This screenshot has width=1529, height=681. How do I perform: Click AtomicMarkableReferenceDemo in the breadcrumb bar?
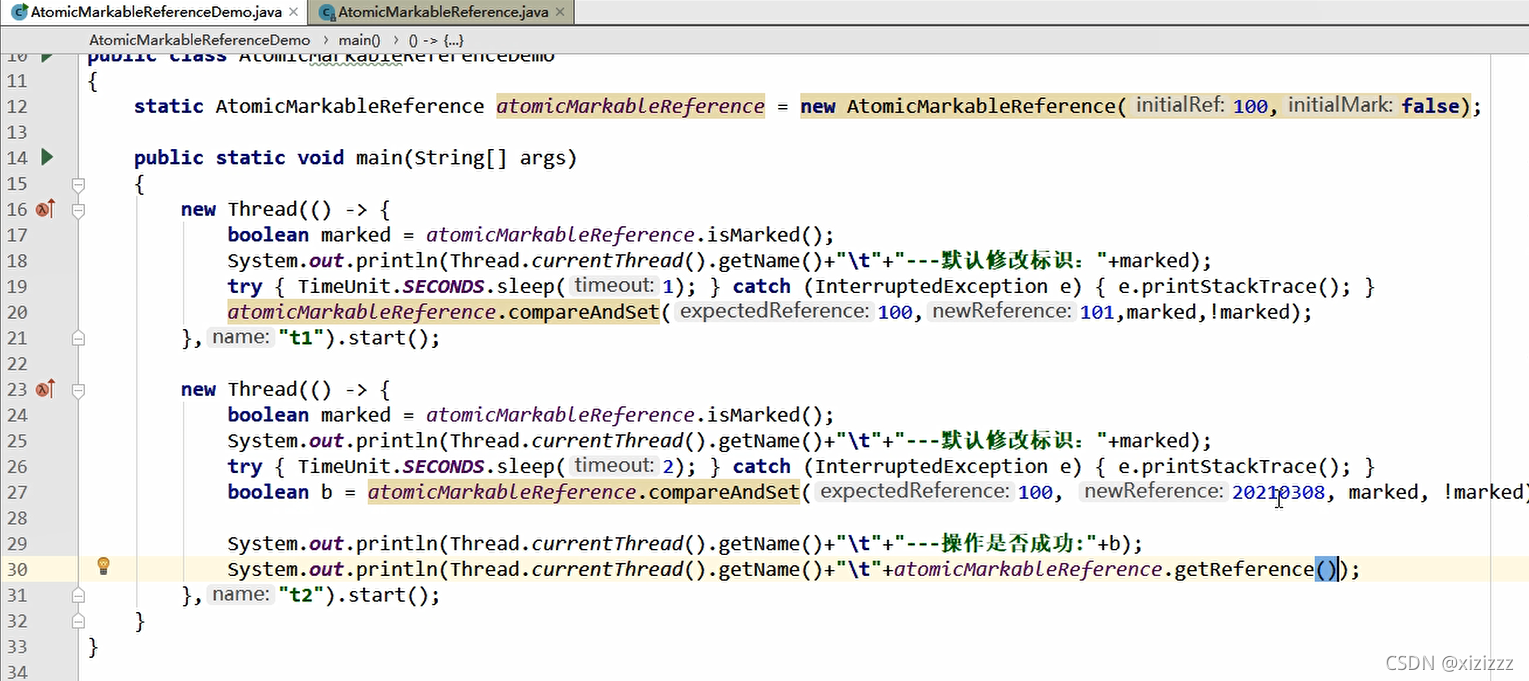click(200, 40)
